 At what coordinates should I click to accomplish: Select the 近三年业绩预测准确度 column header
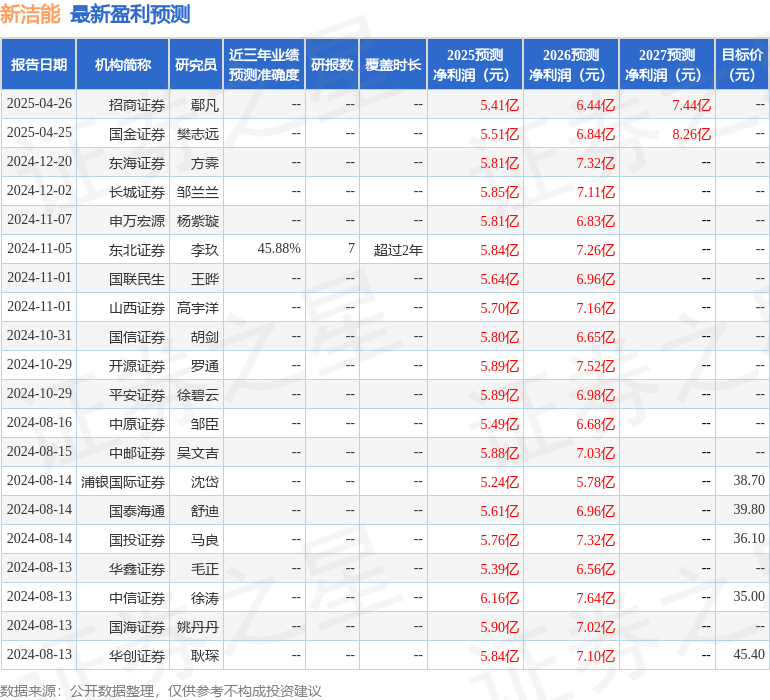point(264,65)
